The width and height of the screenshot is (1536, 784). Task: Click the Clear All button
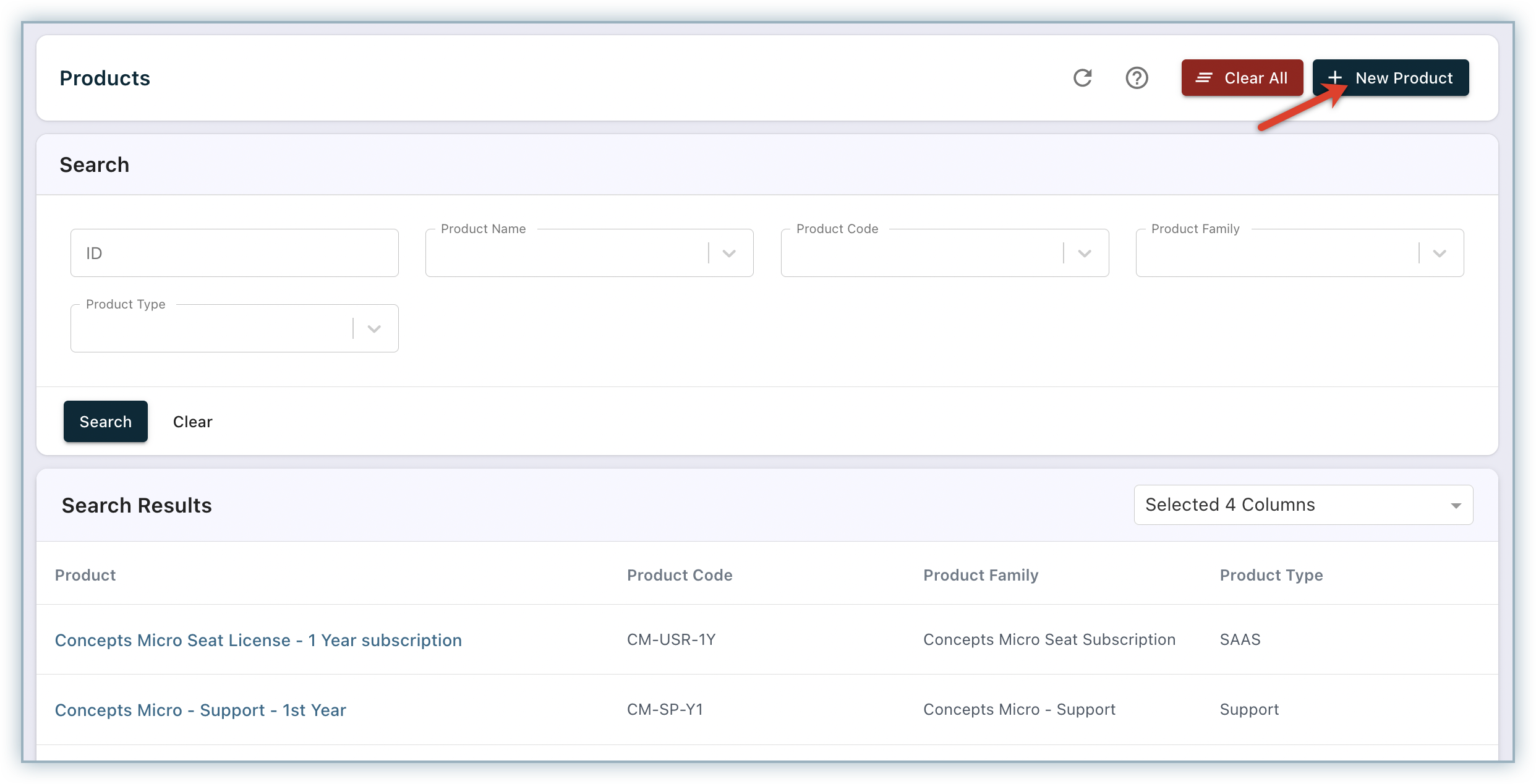coord(1242,78)
